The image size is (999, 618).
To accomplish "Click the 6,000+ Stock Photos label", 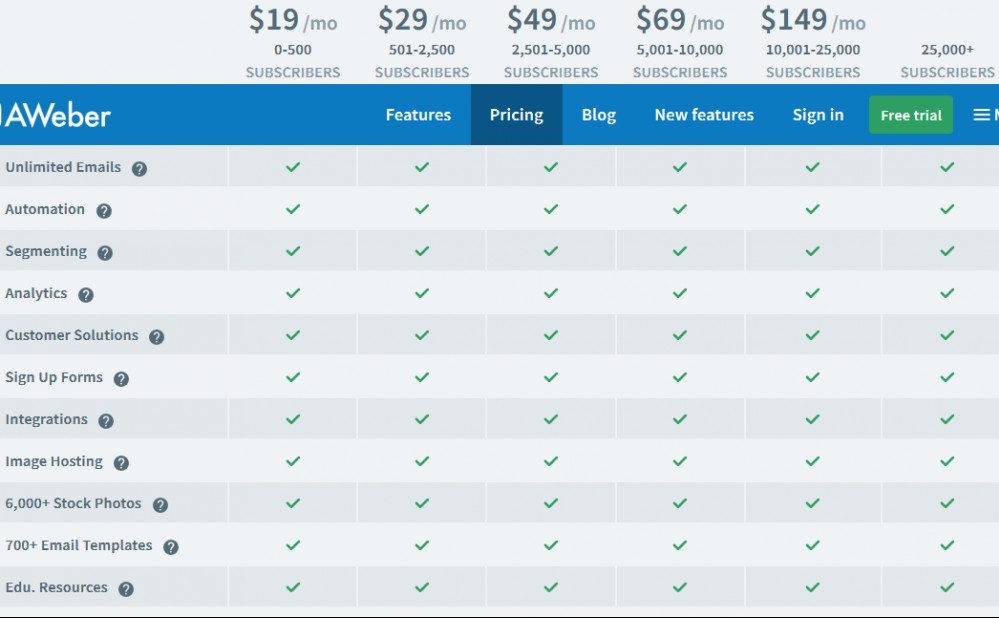I will click(73, 503).
